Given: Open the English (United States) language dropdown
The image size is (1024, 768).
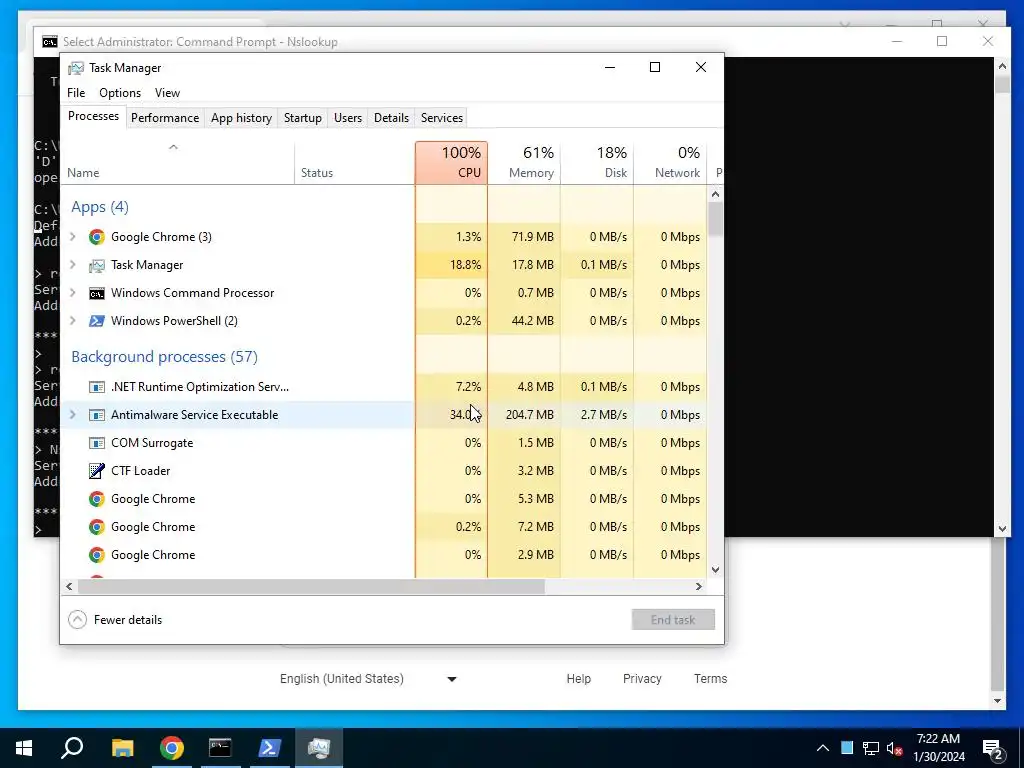Looking at the screenshot, I should [x=369, y=679].
